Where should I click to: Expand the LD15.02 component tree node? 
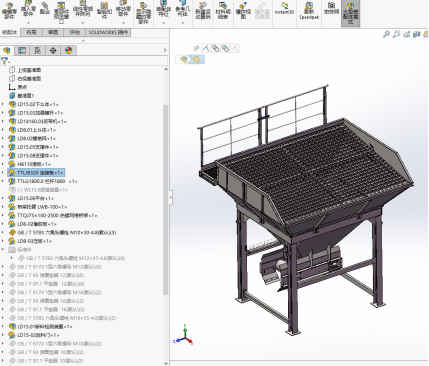[3, 104]
